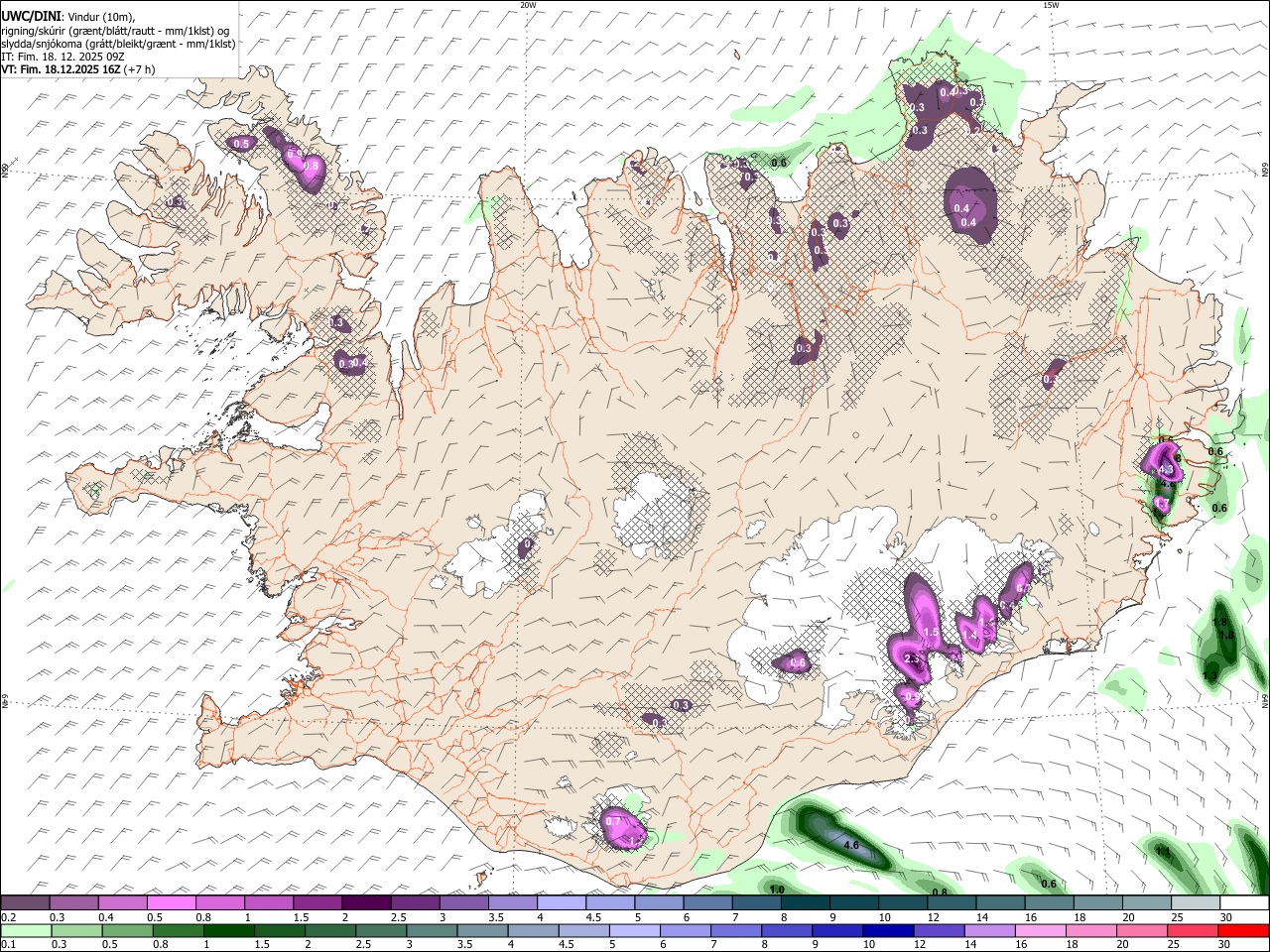Pick the 12 snow legend swatch
The width and height of the screenshot is (1270, 952).
951,903
